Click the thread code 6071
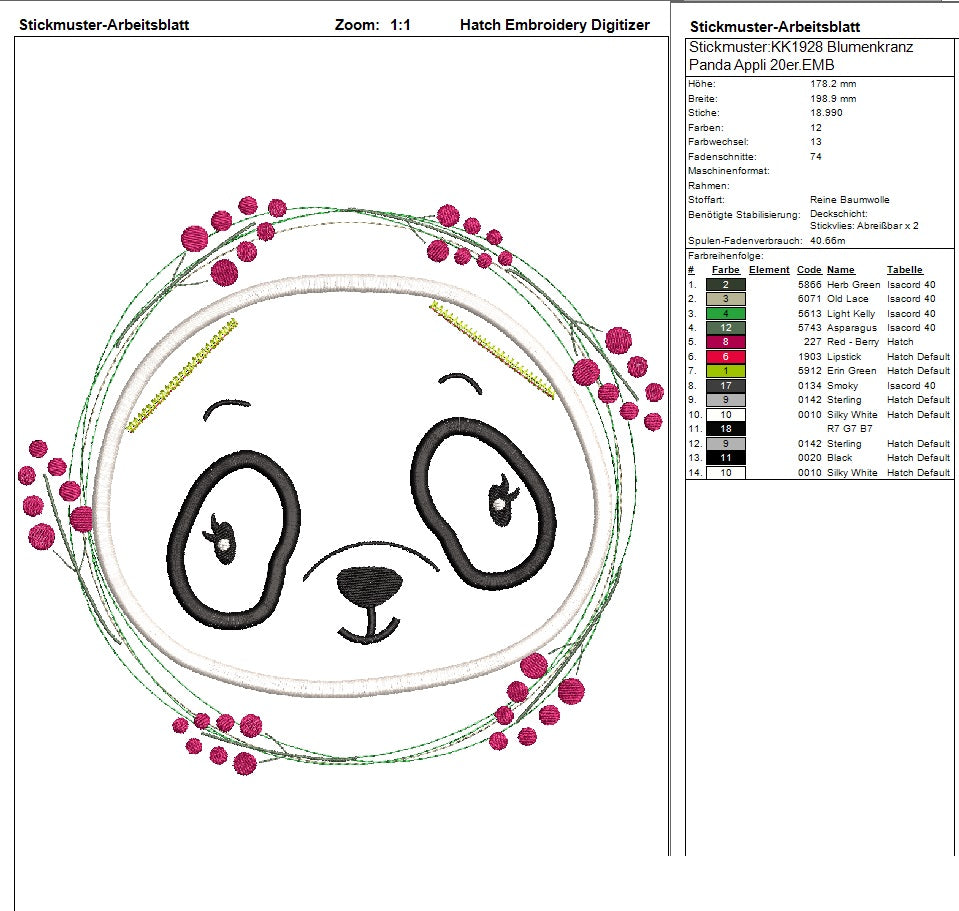 tap(809, 299)
